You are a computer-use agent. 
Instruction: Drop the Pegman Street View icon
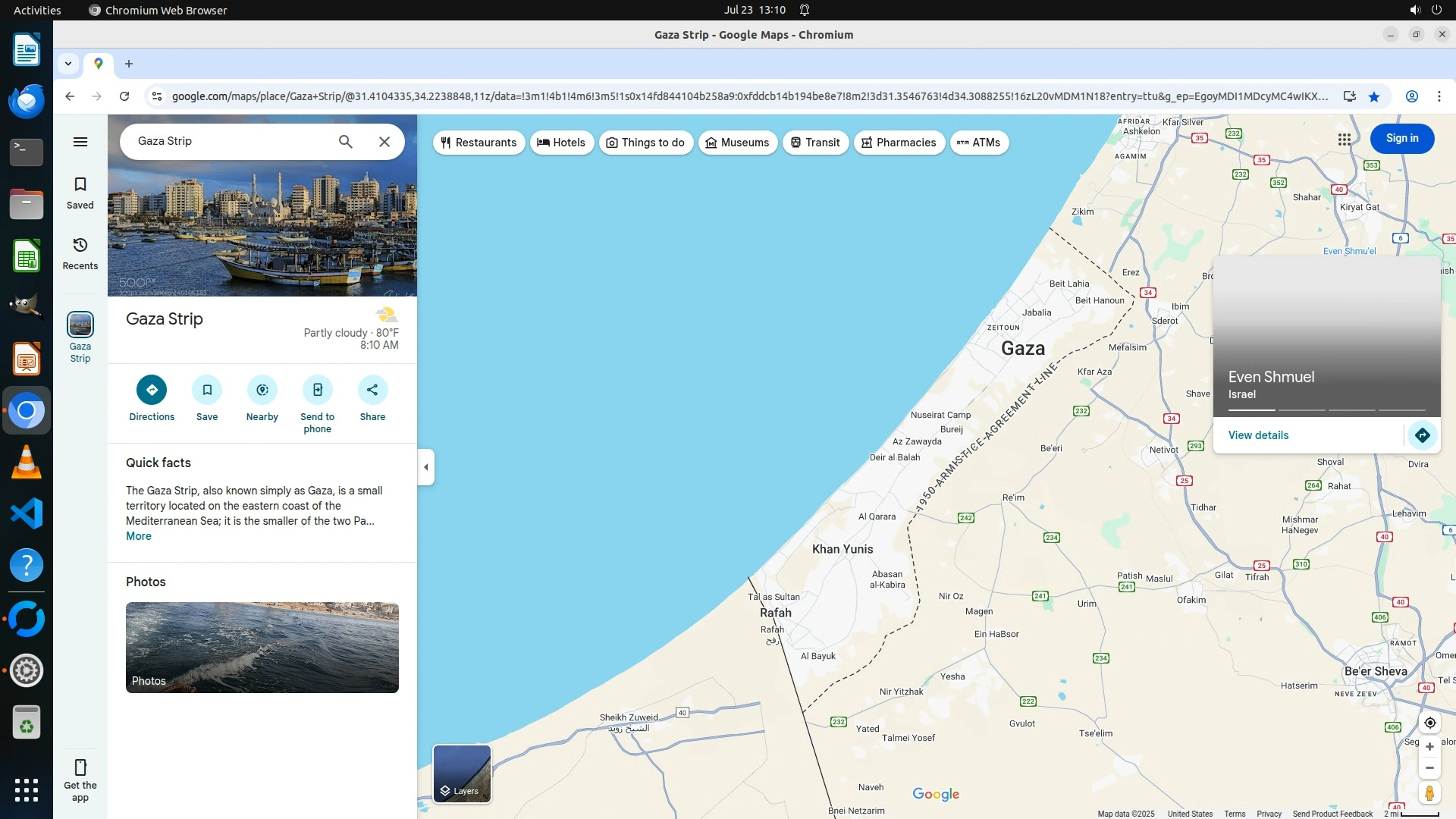coord(1429,793)
